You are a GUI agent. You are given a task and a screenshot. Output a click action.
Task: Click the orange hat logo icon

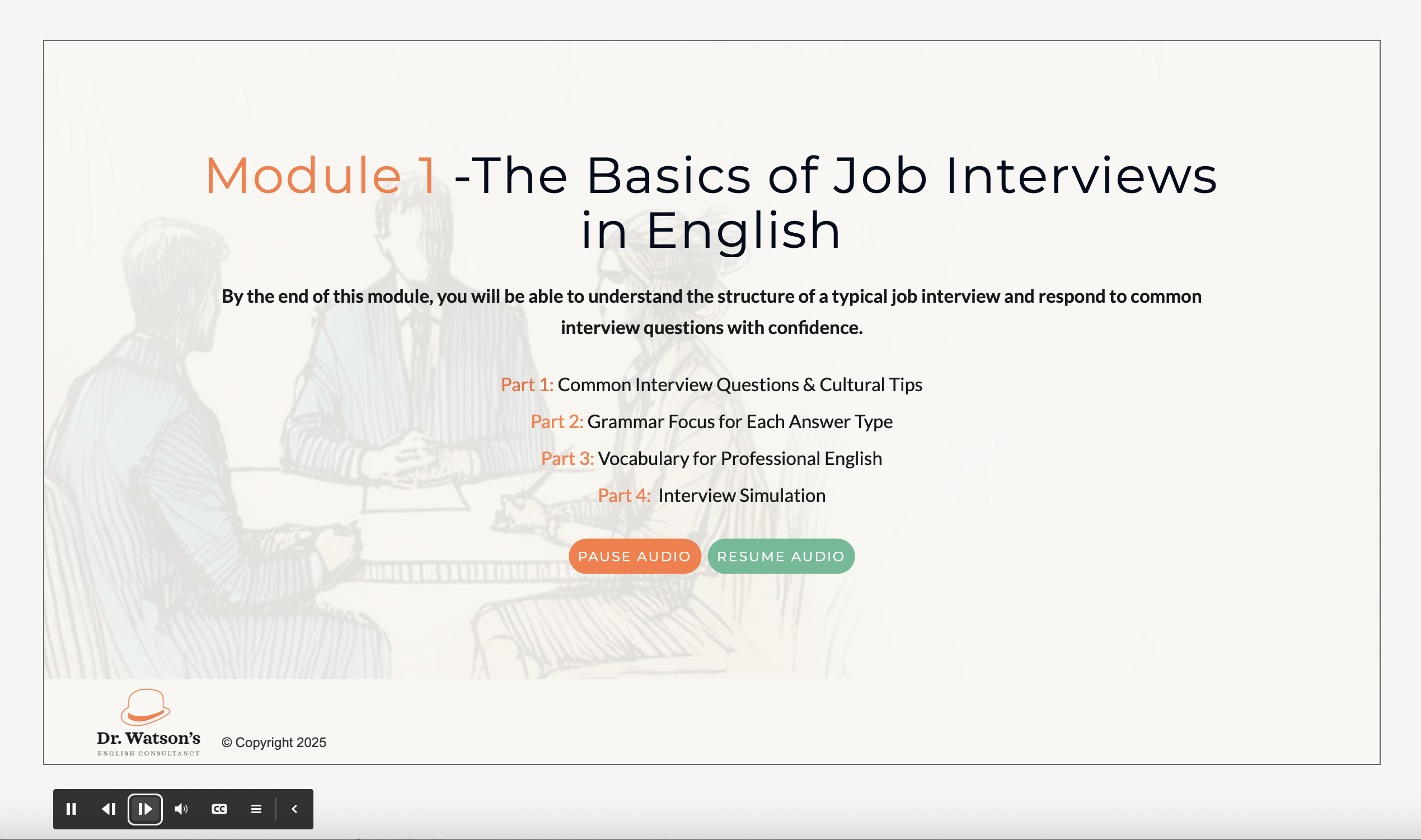146,707
